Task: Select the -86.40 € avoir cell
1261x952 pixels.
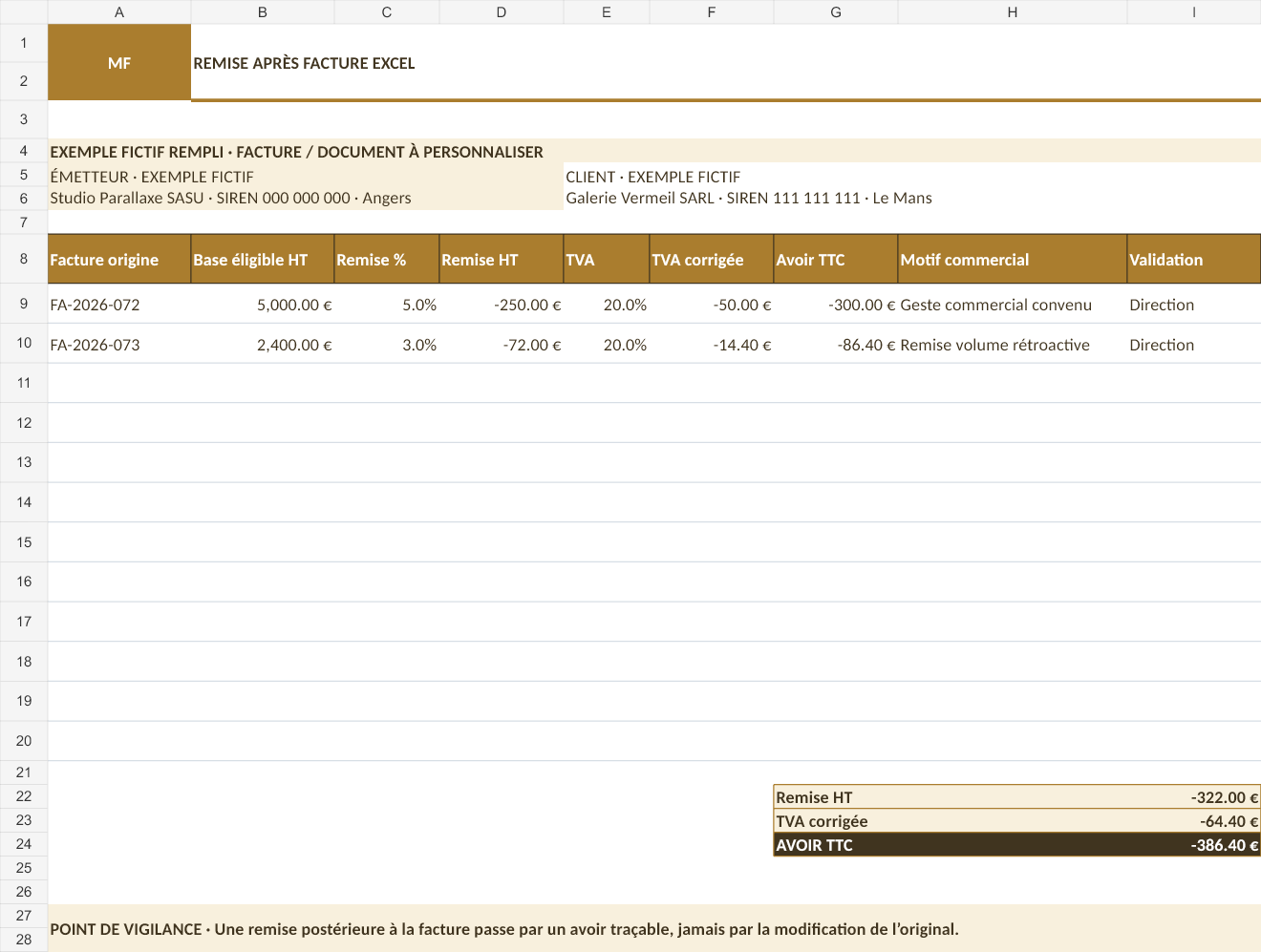Action: click(836, 344)
